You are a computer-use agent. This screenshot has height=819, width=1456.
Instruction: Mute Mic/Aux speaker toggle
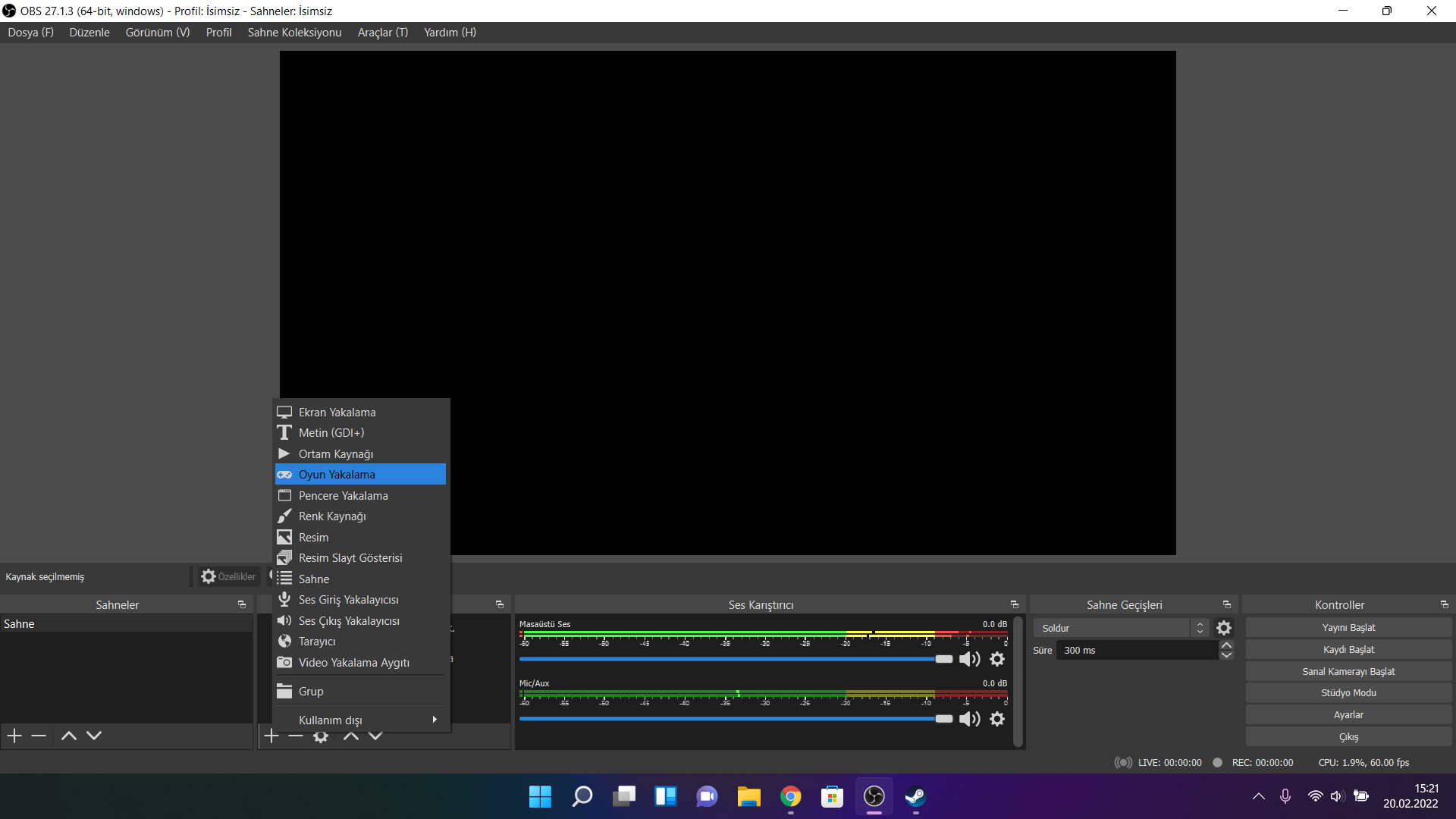coord(969,719)
